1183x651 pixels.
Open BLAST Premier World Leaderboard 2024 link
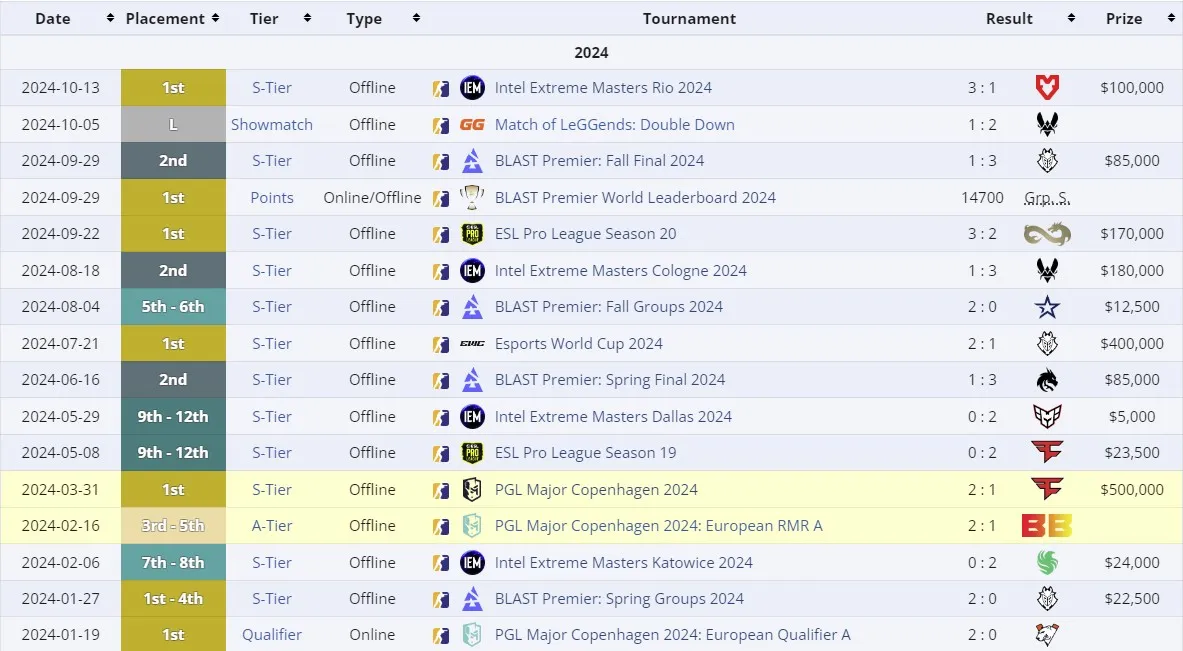point(635,198)
